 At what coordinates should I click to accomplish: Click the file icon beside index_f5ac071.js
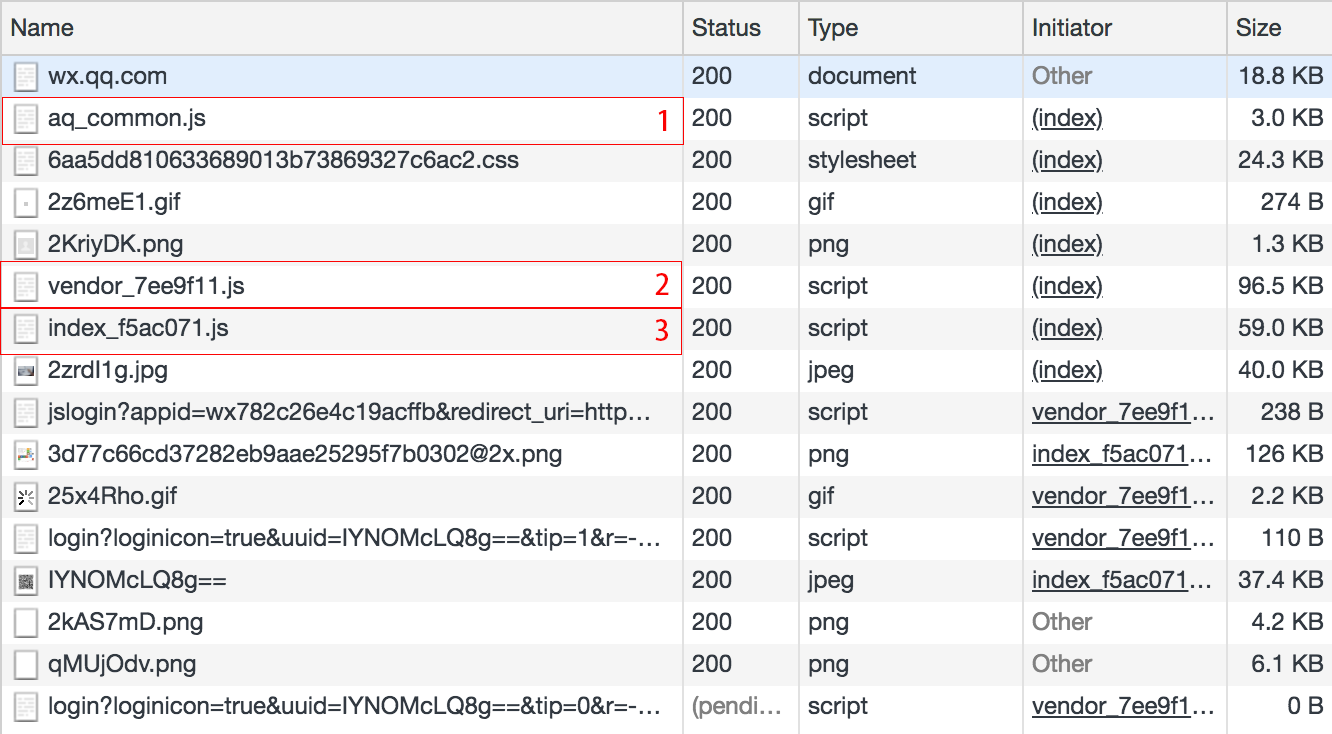(26, 329)
